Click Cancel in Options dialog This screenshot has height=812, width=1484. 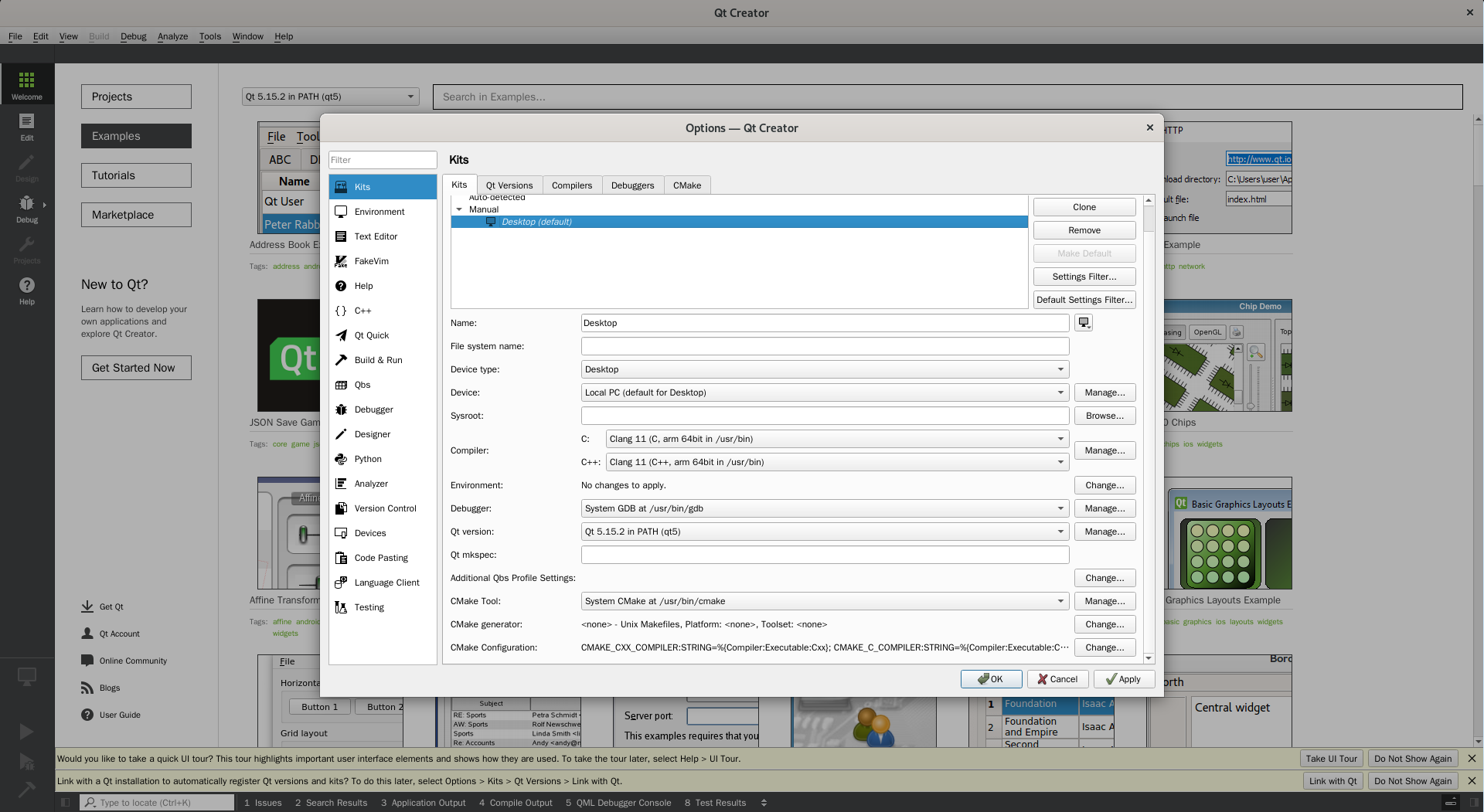coord(1057,679)
